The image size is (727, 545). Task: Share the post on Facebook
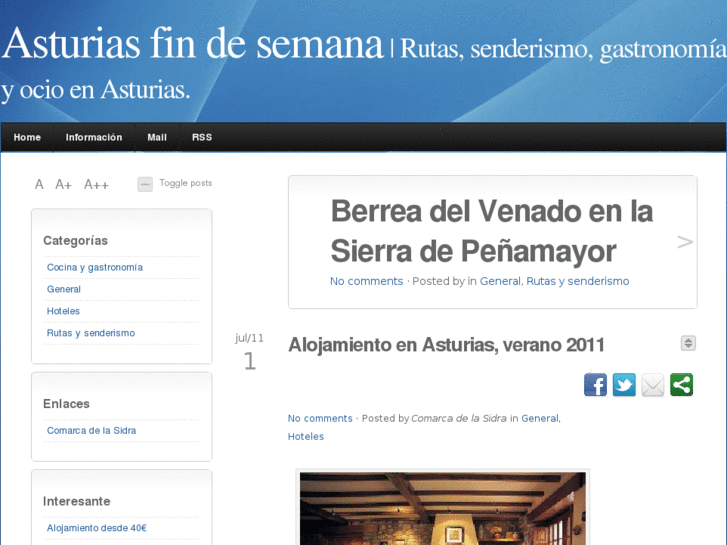pos(595,385)
